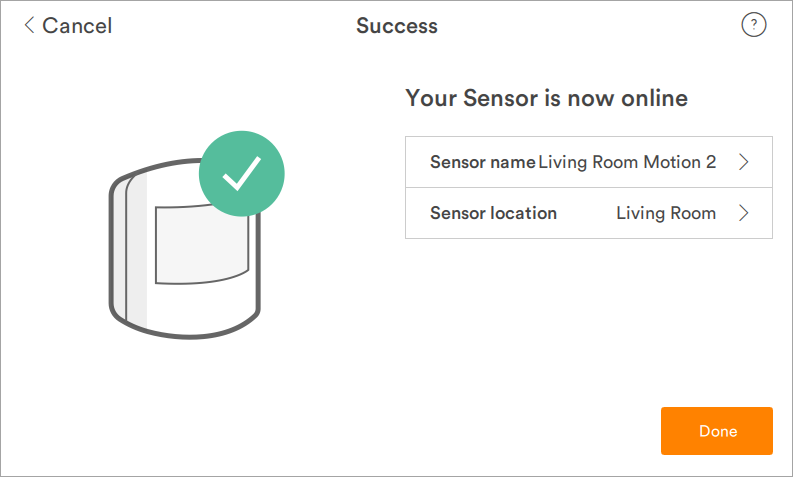The height and width of the screenshot is (477, 793).
Task: Open the help question mark icon
Action: (753, 26)
